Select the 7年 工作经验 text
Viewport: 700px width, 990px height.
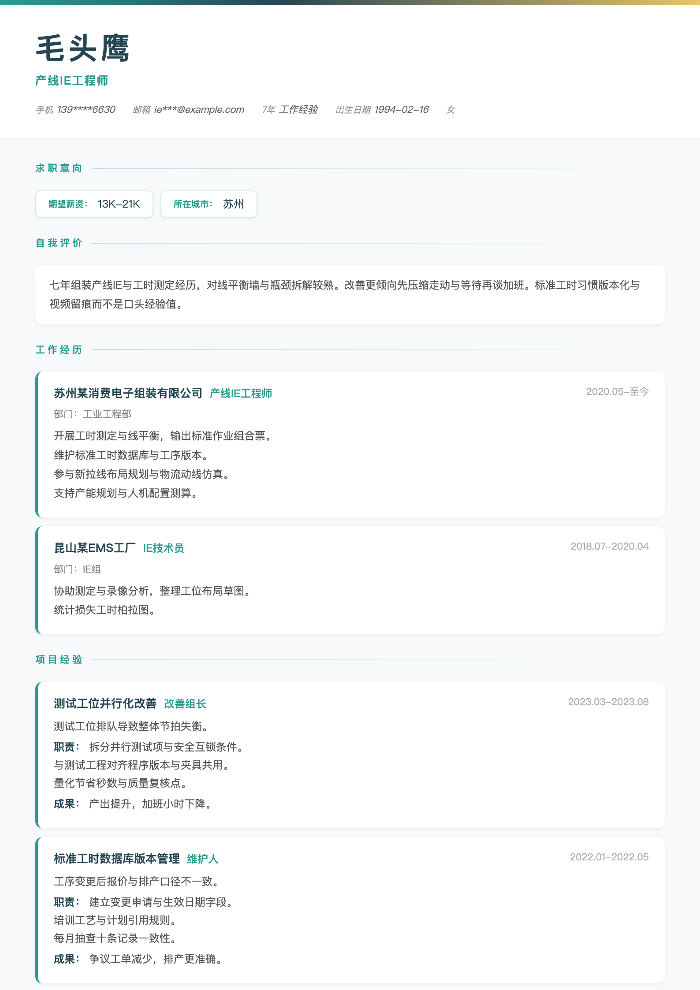pyautogui.click(x=290, y=110)
